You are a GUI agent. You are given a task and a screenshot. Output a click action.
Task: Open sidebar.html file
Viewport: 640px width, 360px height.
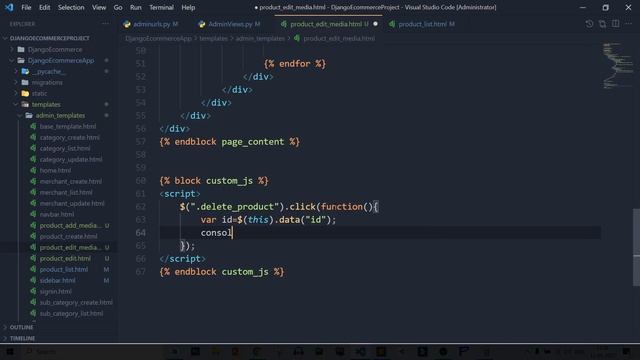click(57, 280)
